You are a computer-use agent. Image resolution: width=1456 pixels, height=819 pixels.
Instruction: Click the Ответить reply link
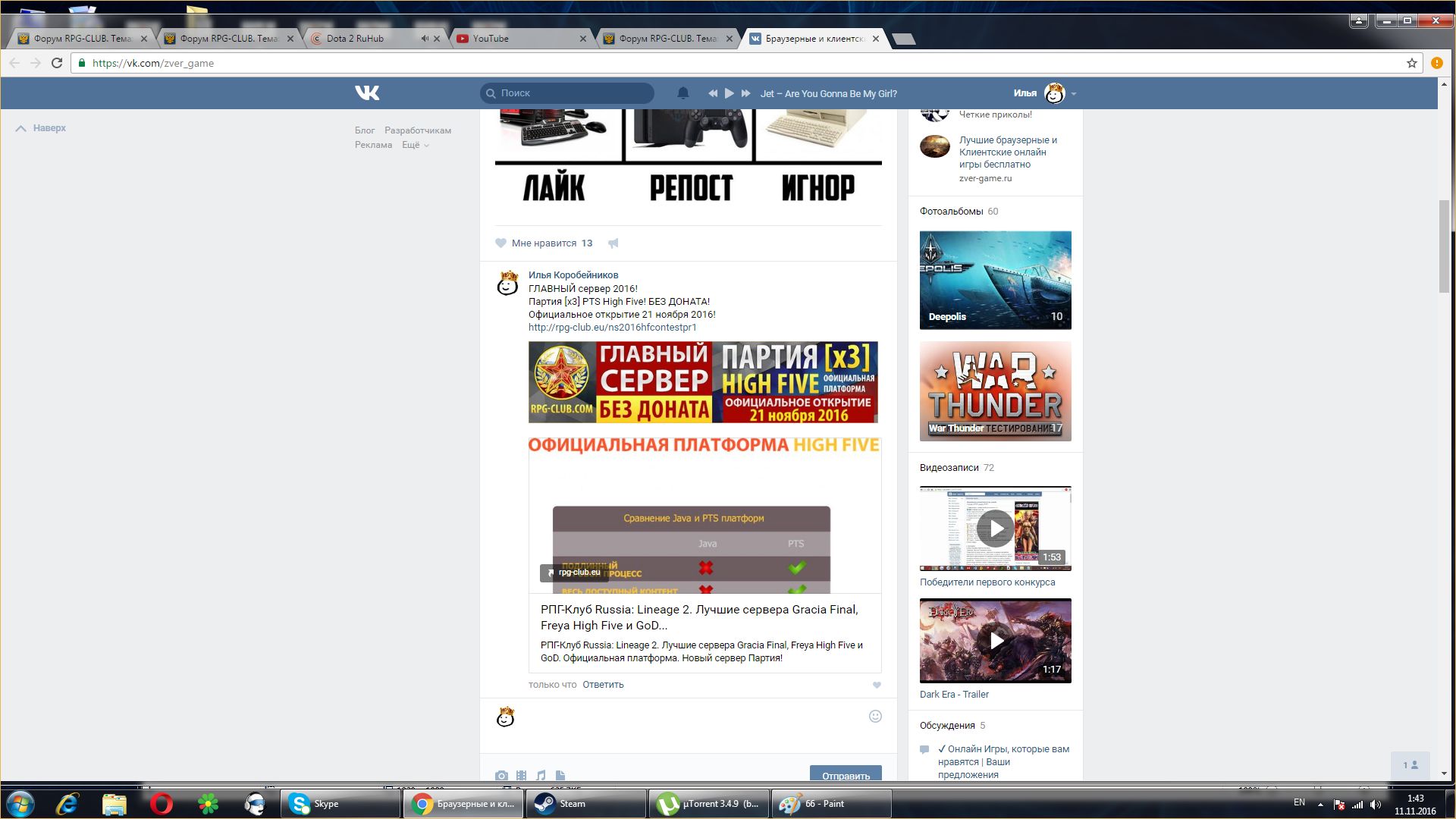(x=603, y=685)
